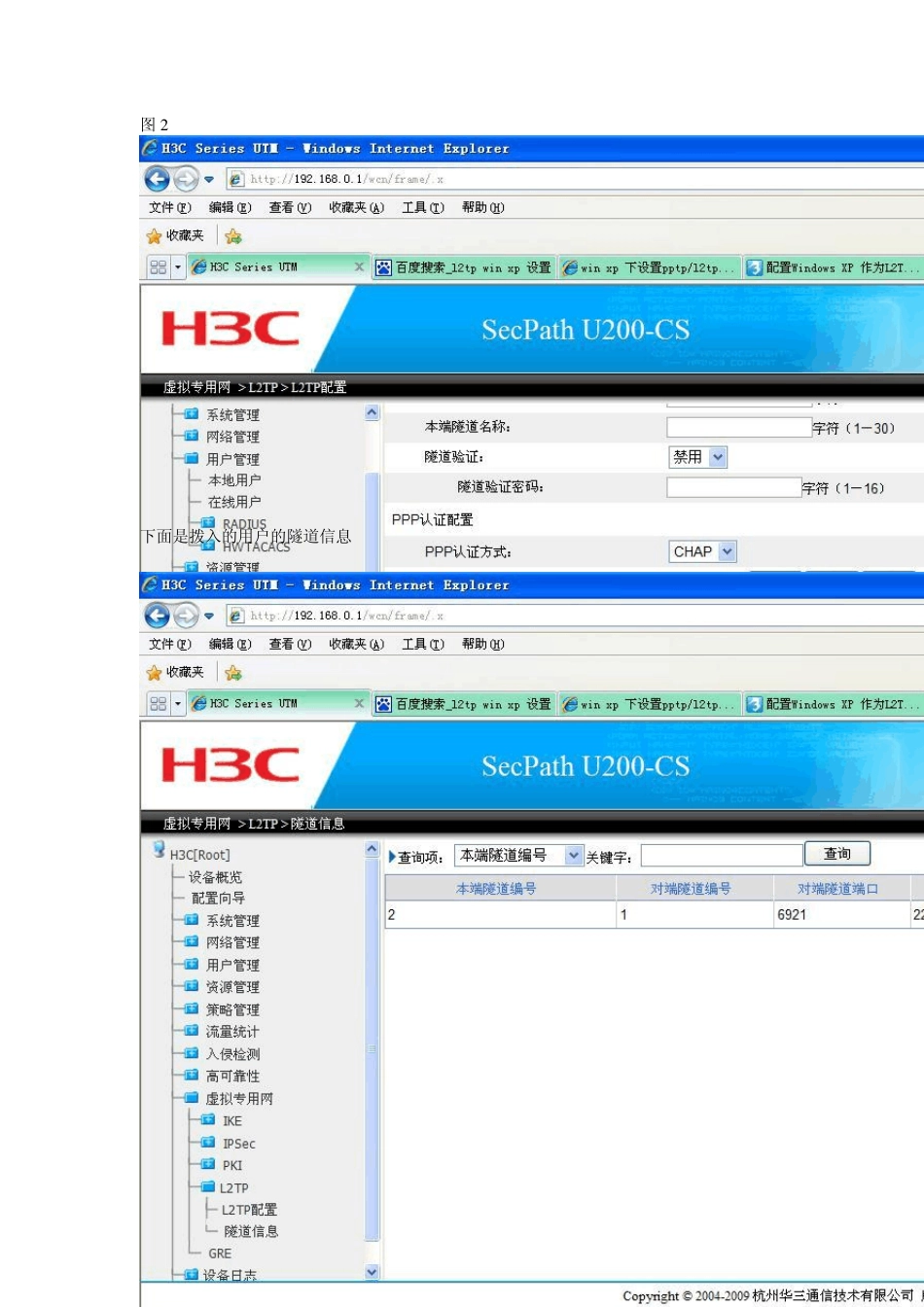Viewport: 924px width, 1307px height.
Task: Click the add-to-favorites star icon in the upper window
Action: (233, 236)
